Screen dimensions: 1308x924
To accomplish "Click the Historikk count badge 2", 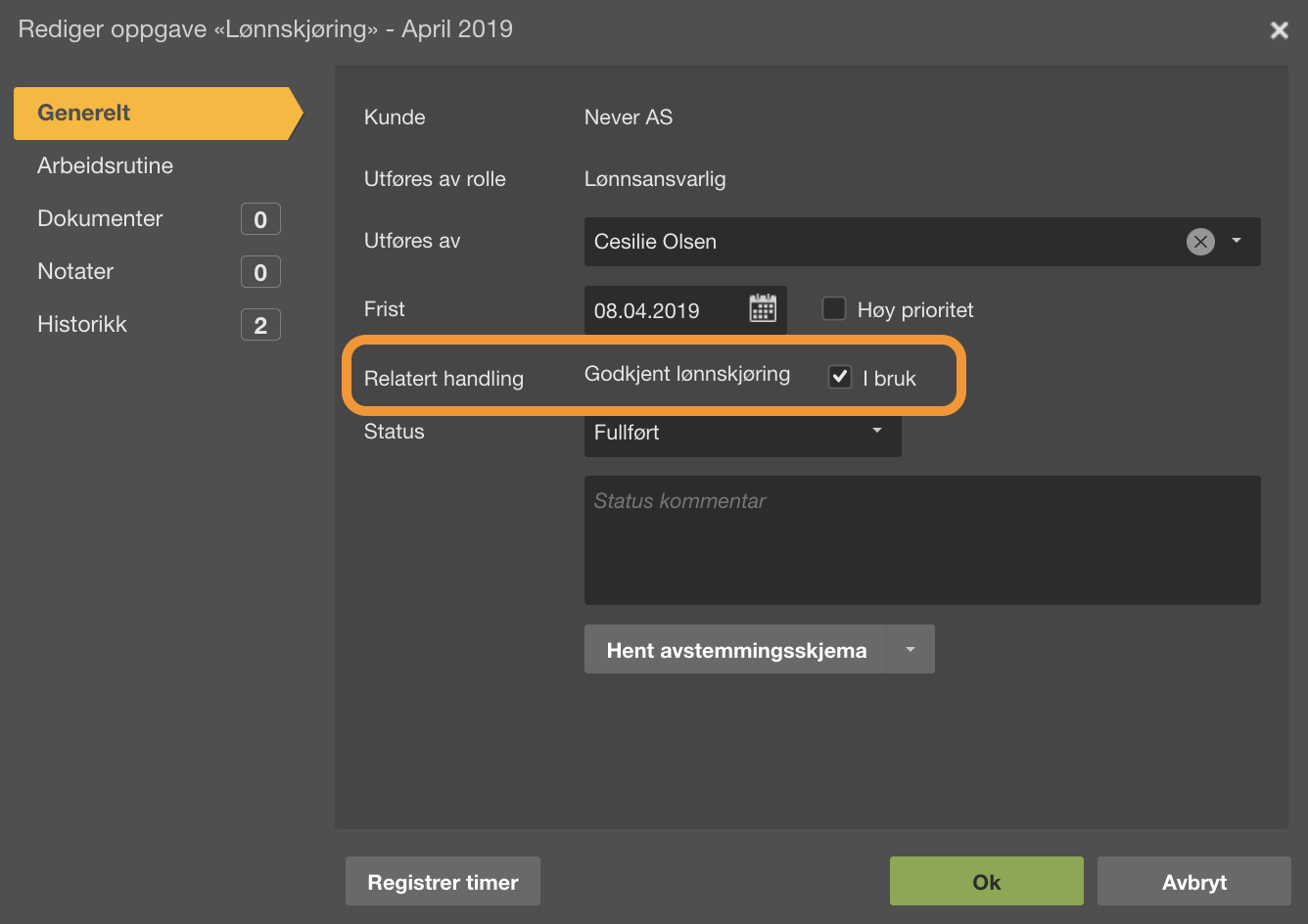I will 260,325.
